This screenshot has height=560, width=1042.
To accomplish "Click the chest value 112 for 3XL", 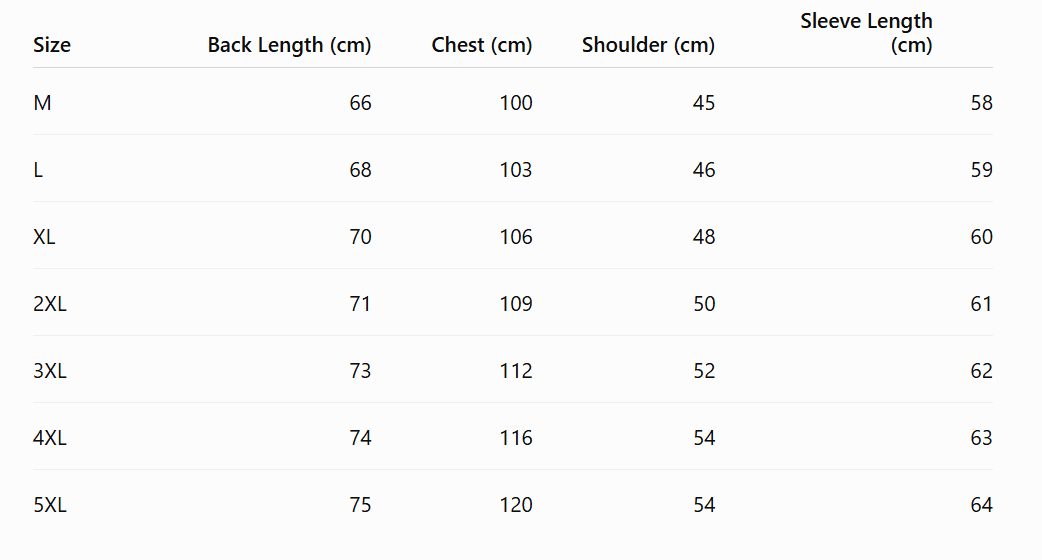I will [516, 371].
